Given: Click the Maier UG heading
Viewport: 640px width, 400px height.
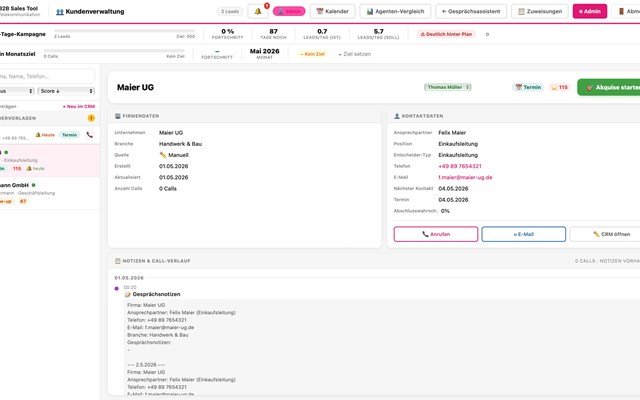Looking at the screenshot, I should coord(136,87).
